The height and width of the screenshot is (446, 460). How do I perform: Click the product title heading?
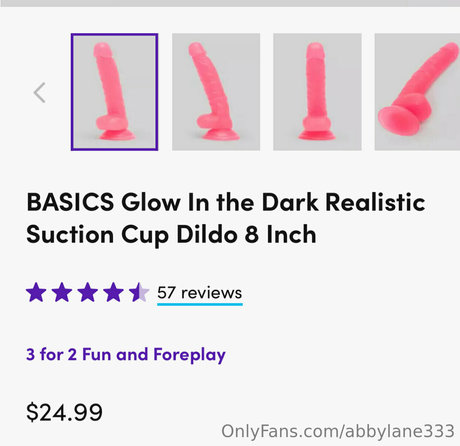(x=226, y=219)
